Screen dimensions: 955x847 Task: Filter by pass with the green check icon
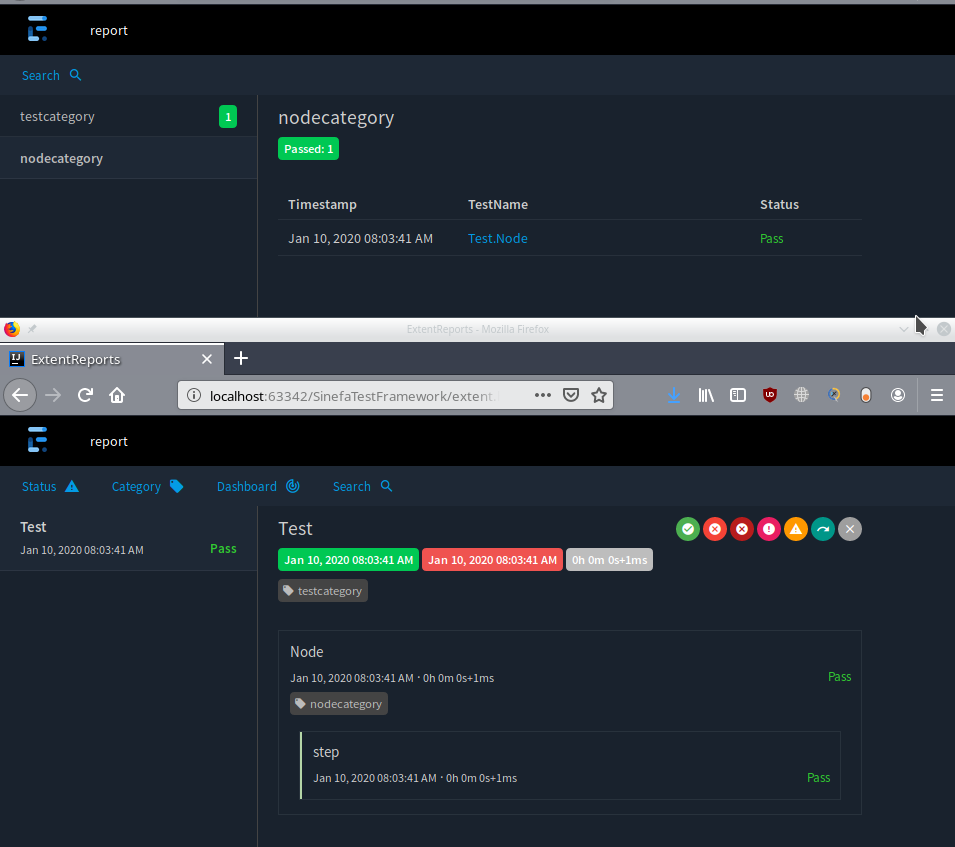688,529
